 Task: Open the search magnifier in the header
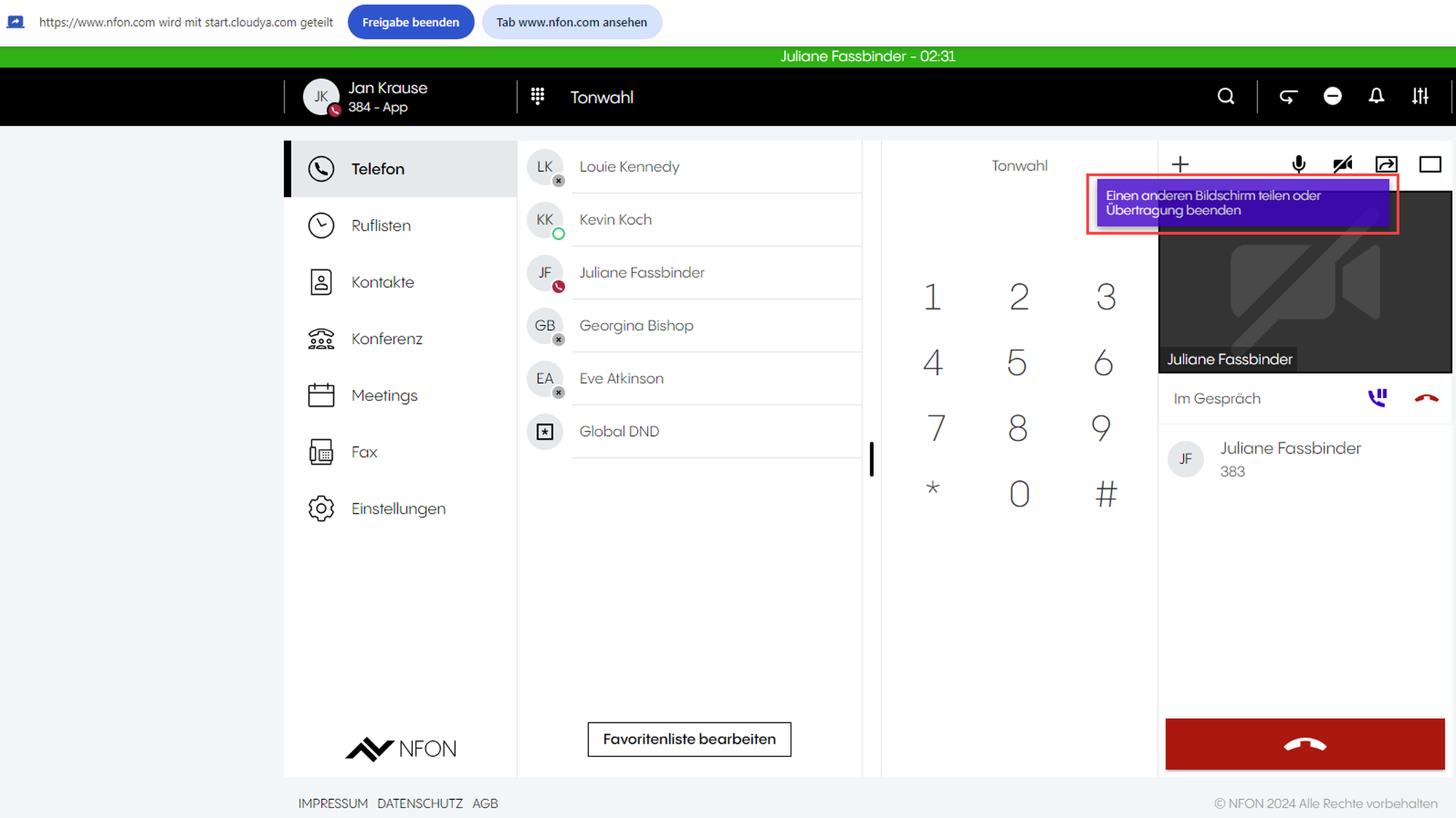(1226, 96)
